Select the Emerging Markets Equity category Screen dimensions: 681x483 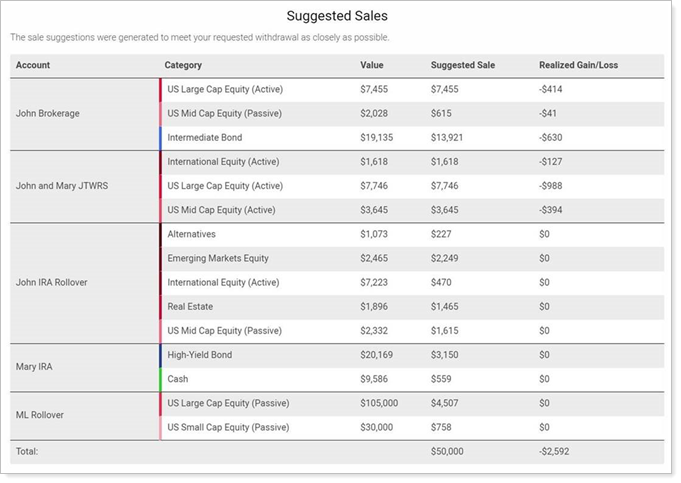218,258
